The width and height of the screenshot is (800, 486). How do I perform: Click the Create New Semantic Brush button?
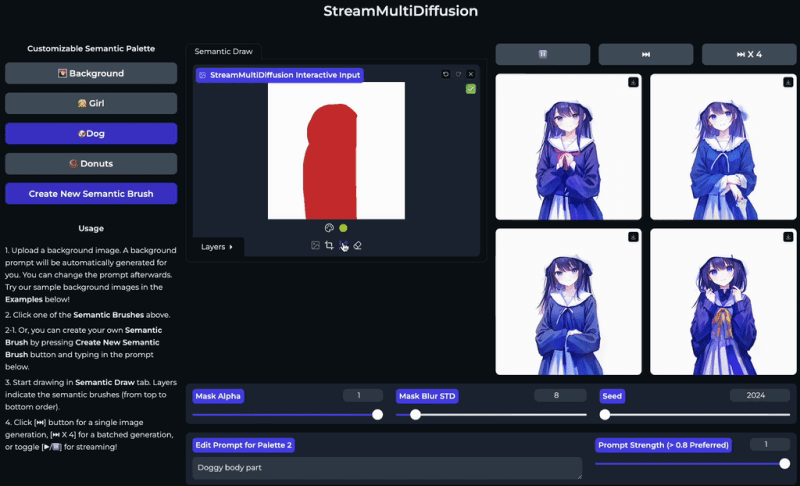[91, 193]
